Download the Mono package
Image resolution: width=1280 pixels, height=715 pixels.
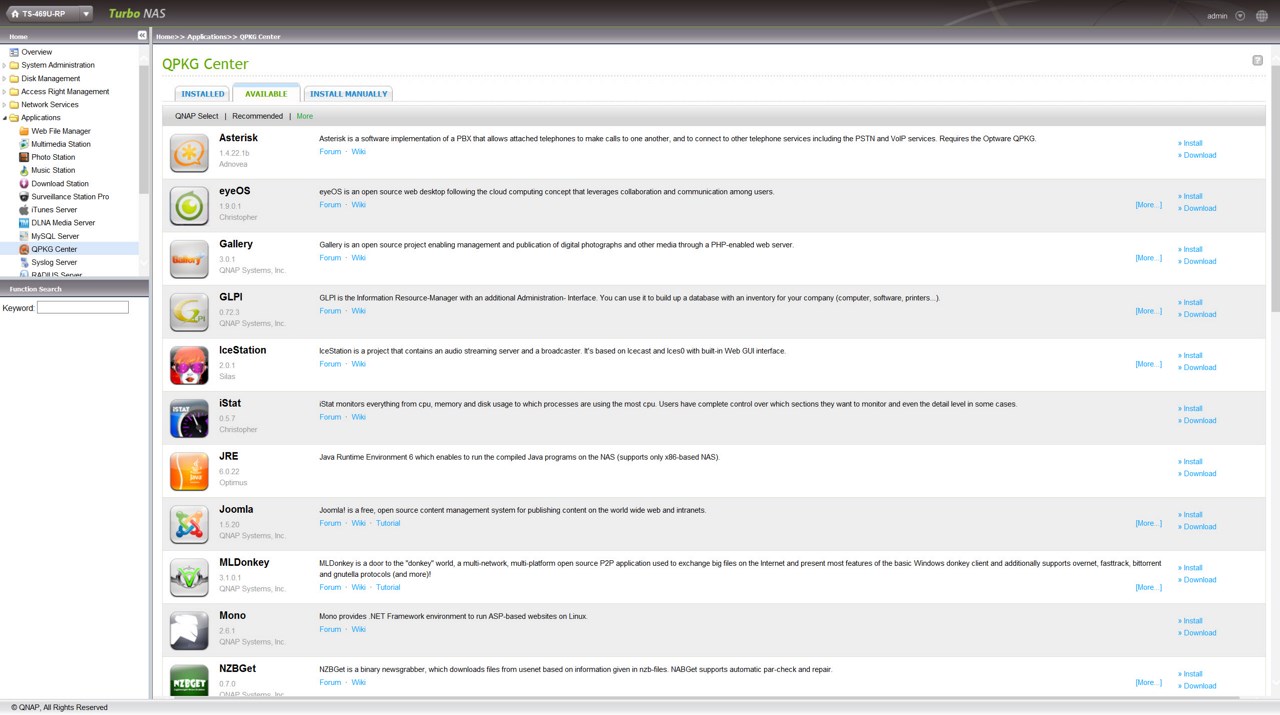pyautogui.click(x=1197, y=632)
